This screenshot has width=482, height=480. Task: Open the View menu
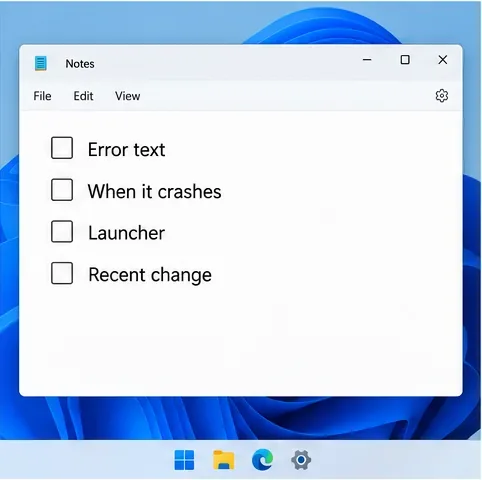click(128, 96)
